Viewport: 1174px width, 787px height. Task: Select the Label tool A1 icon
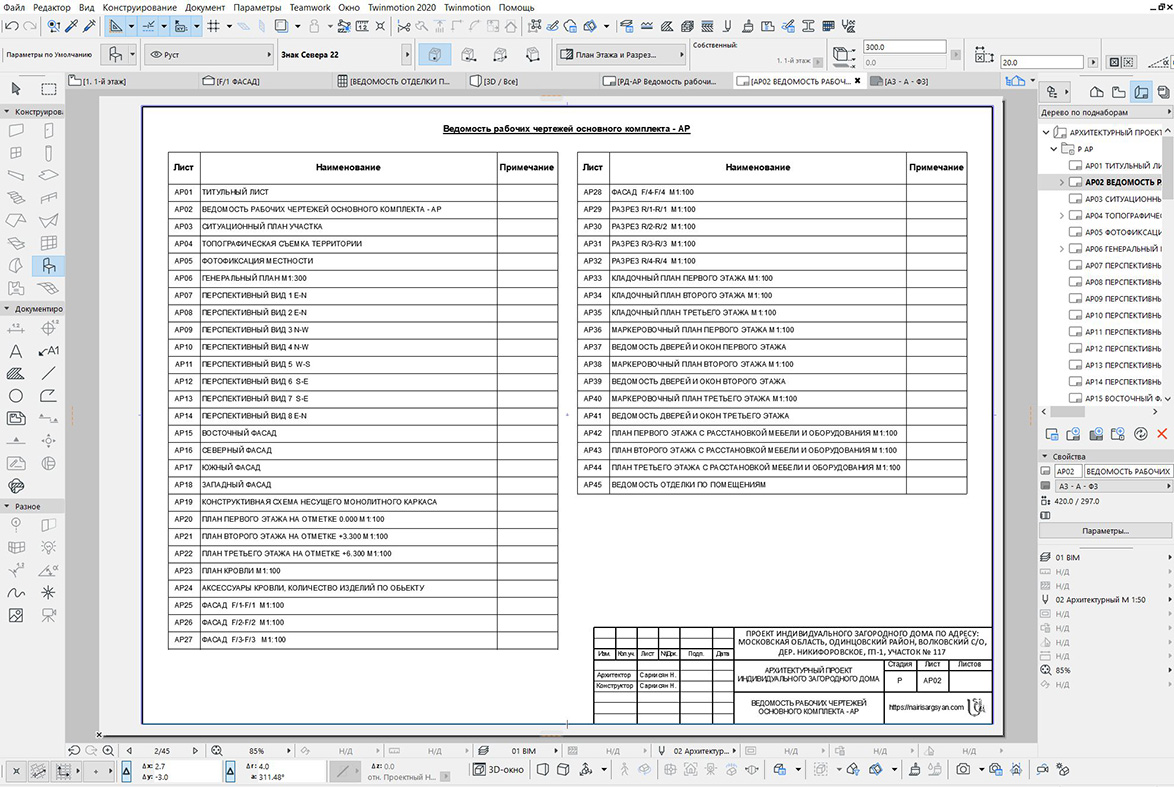click(x=49, y=351)
